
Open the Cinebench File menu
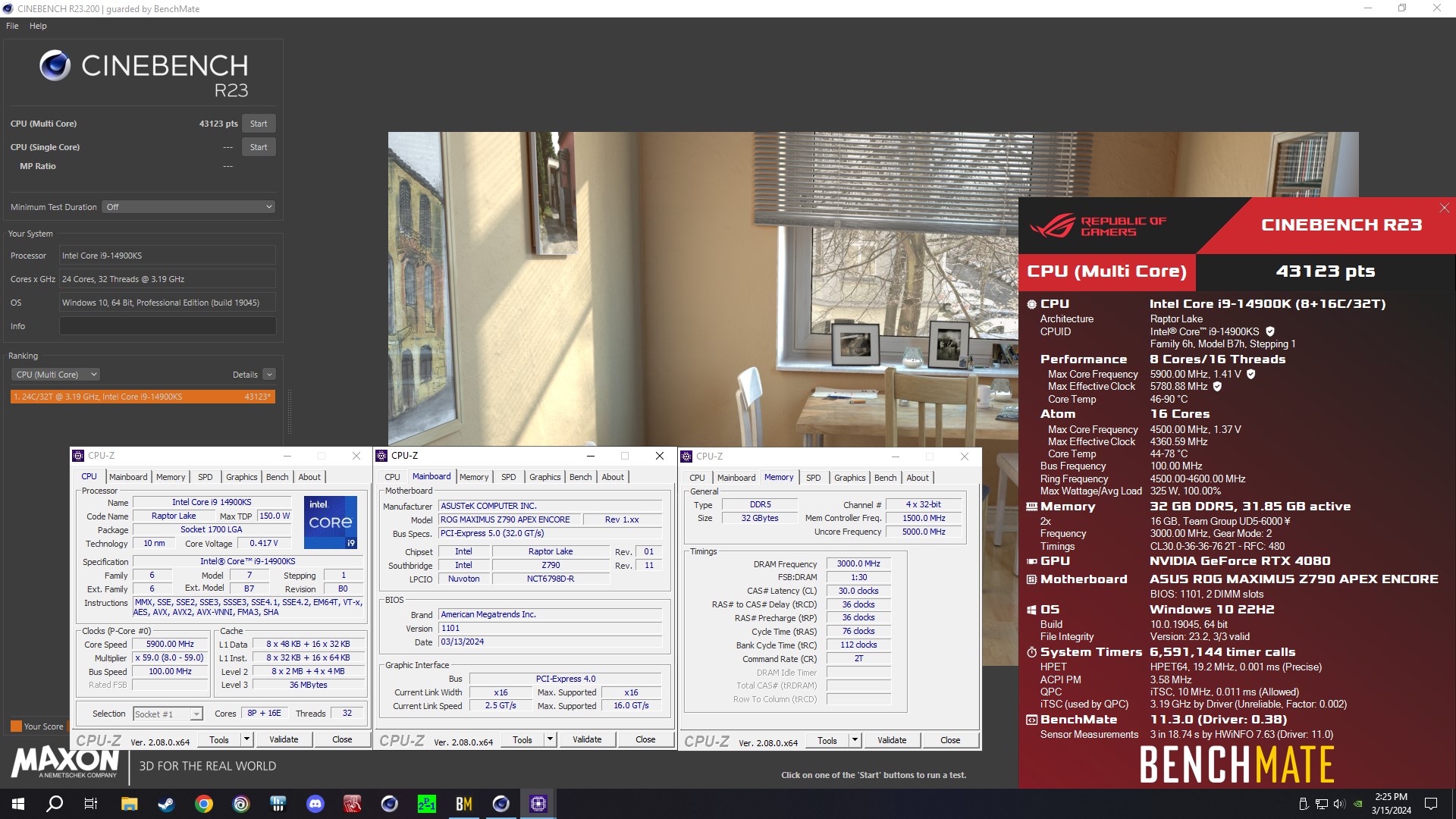[x=12, y=26]
